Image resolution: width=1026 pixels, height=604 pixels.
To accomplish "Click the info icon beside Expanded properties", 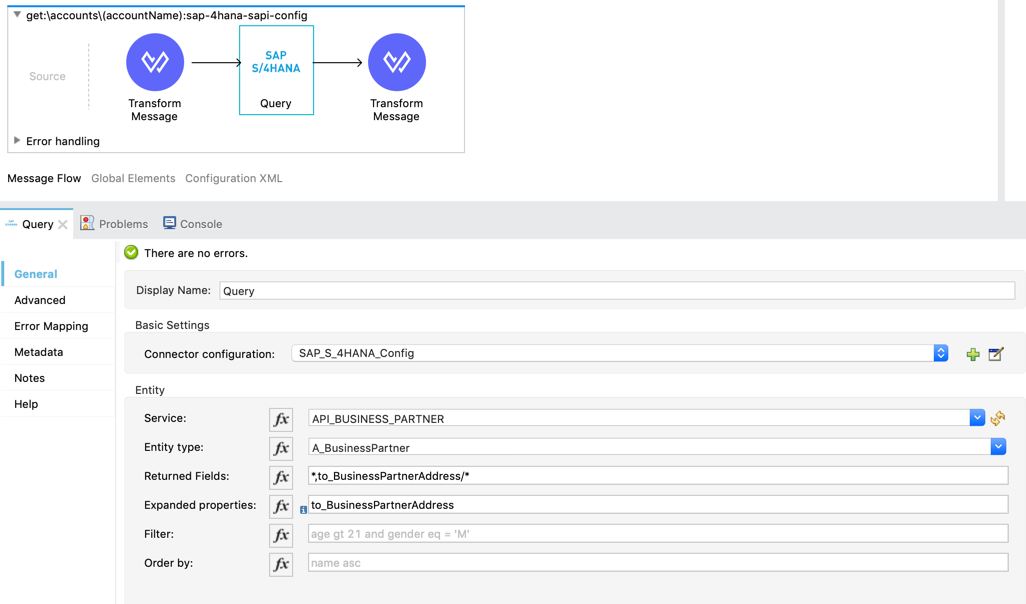I will [303, 510].
